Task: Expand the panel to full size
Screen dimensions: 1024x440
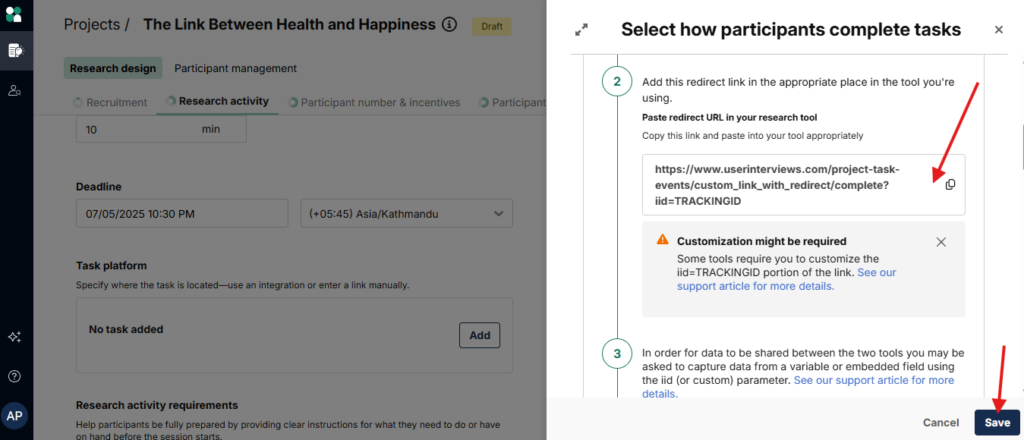Action: (x=581, y=30)
